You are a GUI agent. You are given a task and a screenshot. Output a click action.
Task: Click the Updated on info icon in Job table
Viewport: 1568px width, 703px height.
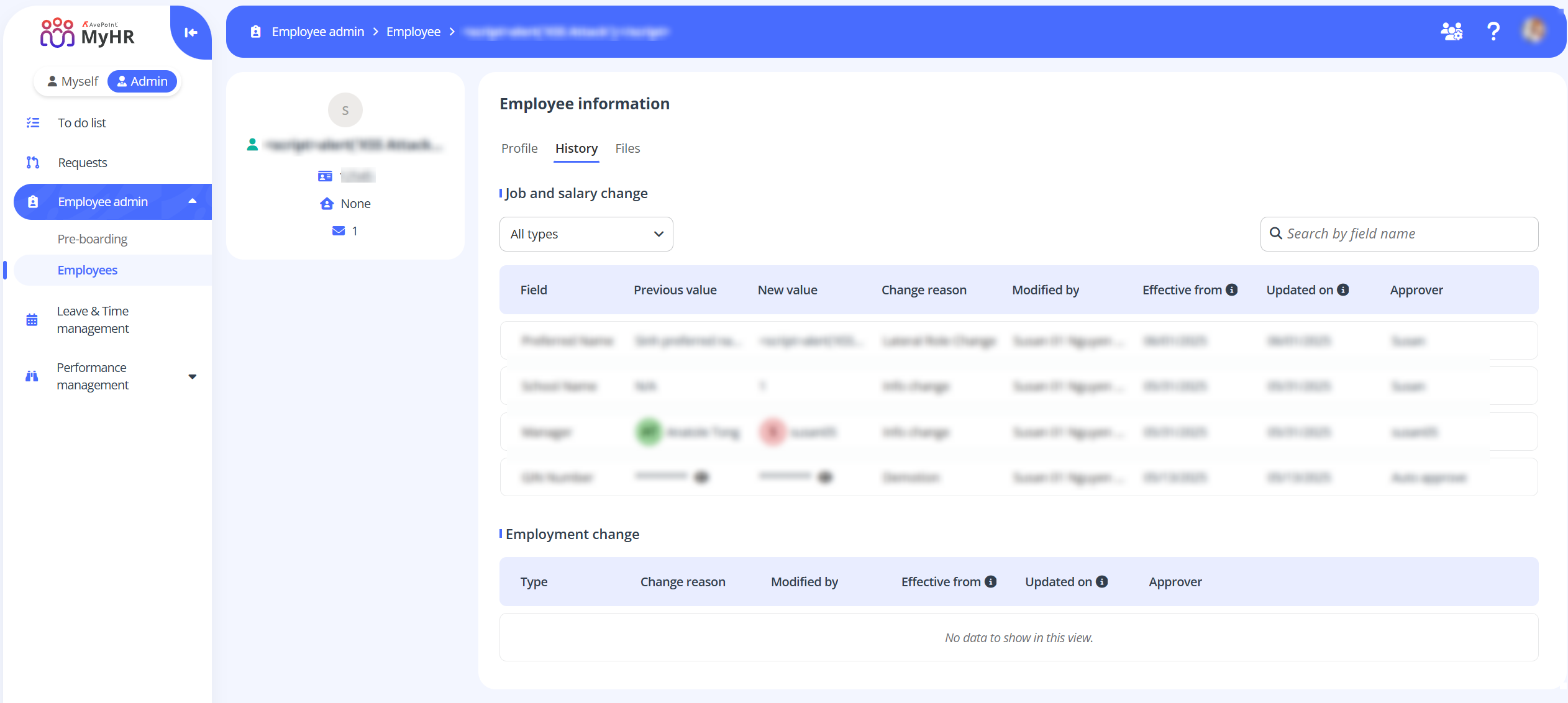(1343, 290)
